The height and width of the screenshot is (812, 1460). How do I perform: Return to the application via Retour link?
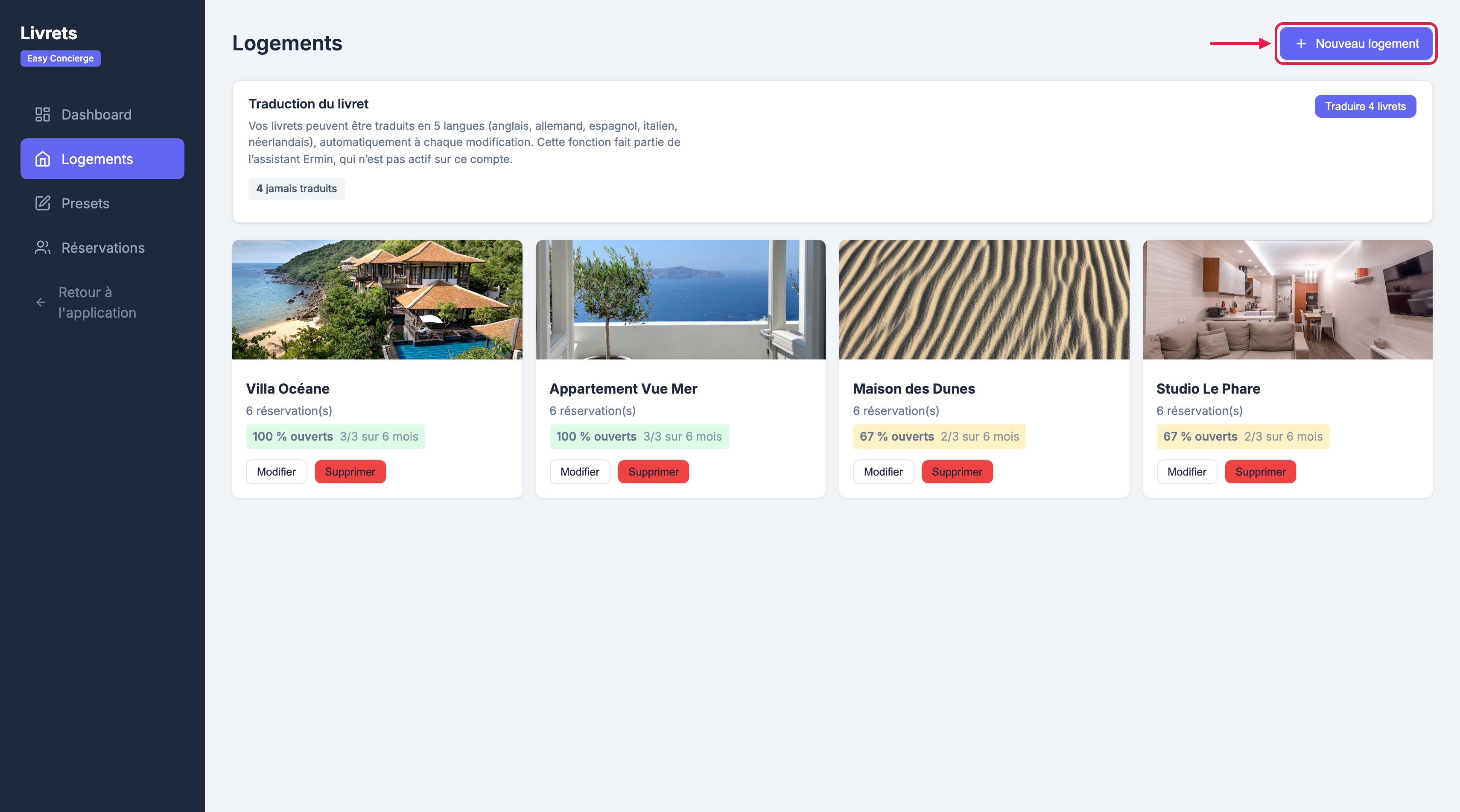pos(102,303)
